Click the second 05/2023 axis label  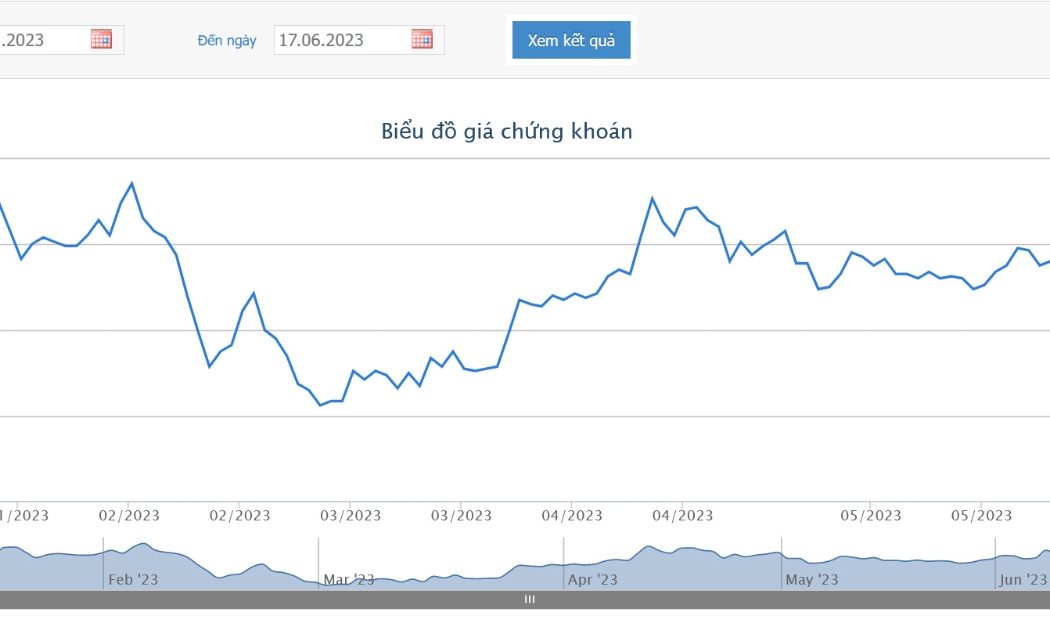tap(982, 516)
